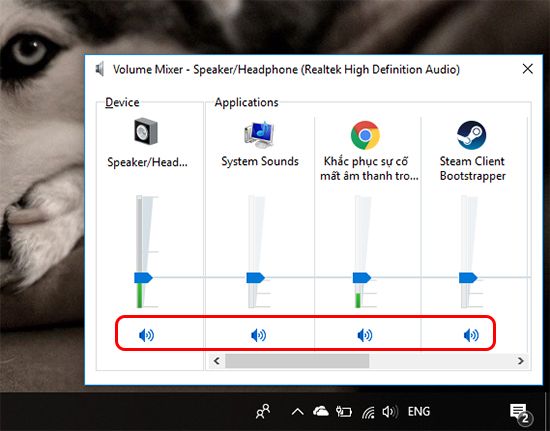Screen dimensions: 550x431
Task: Open the Wi-Fi network tray icon
Action: point(368,412)
